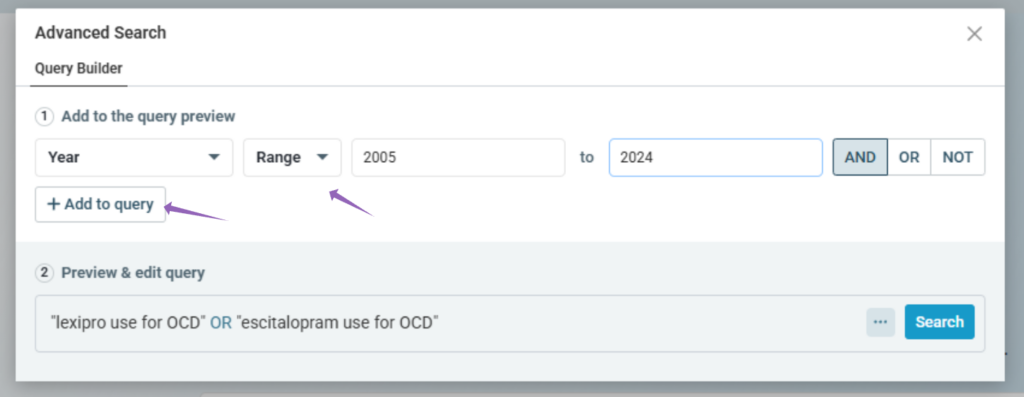Click the blue OR keyword in the preview
This screenshot has width=1024, height=397.
(x=221, y=322)
